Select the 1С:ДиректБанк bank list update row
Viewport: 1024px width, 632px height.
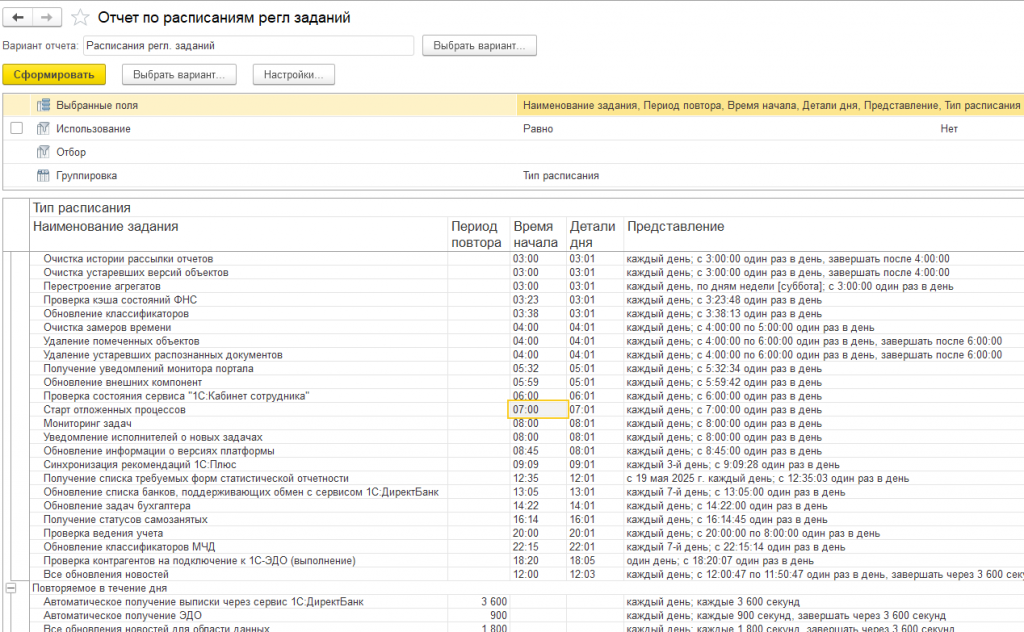(x=241, y=492)
